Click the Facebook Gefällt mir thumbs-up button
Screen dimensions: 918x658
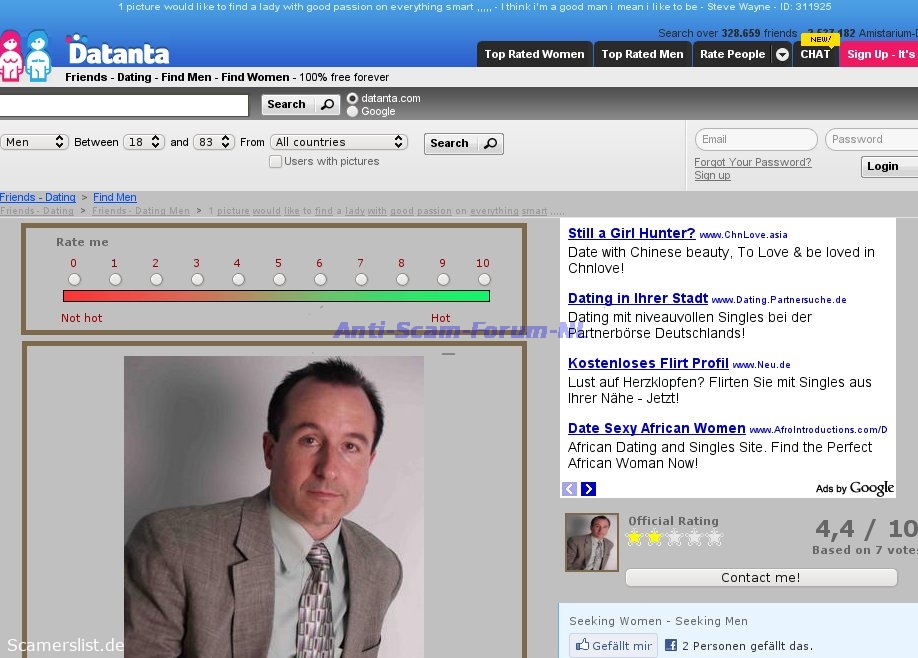pyautogui.click(x=613, y=646)
